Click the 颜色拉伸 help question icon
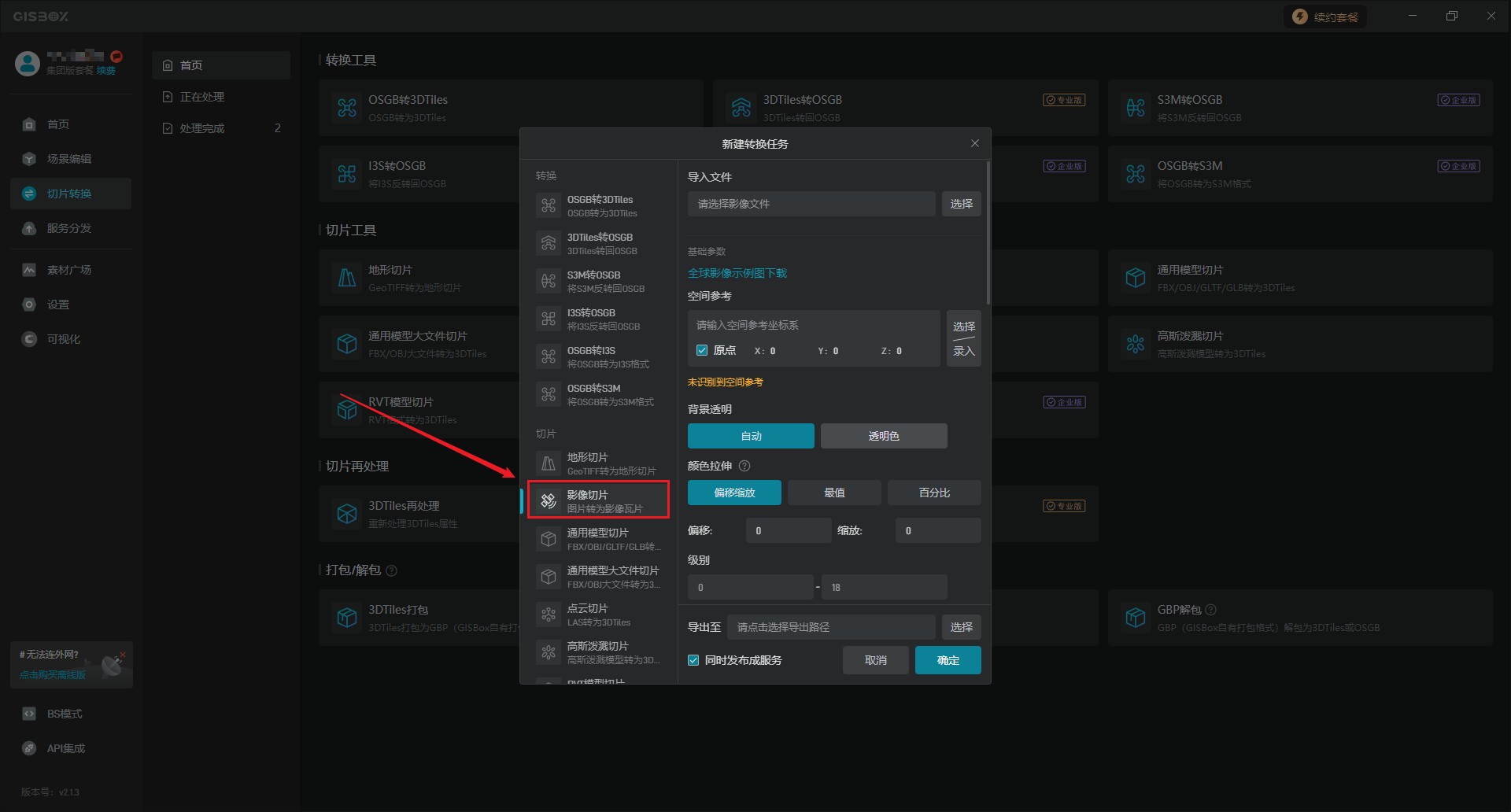The height and width of the screenshot is (812, 1511). click(x=744, y=466)
